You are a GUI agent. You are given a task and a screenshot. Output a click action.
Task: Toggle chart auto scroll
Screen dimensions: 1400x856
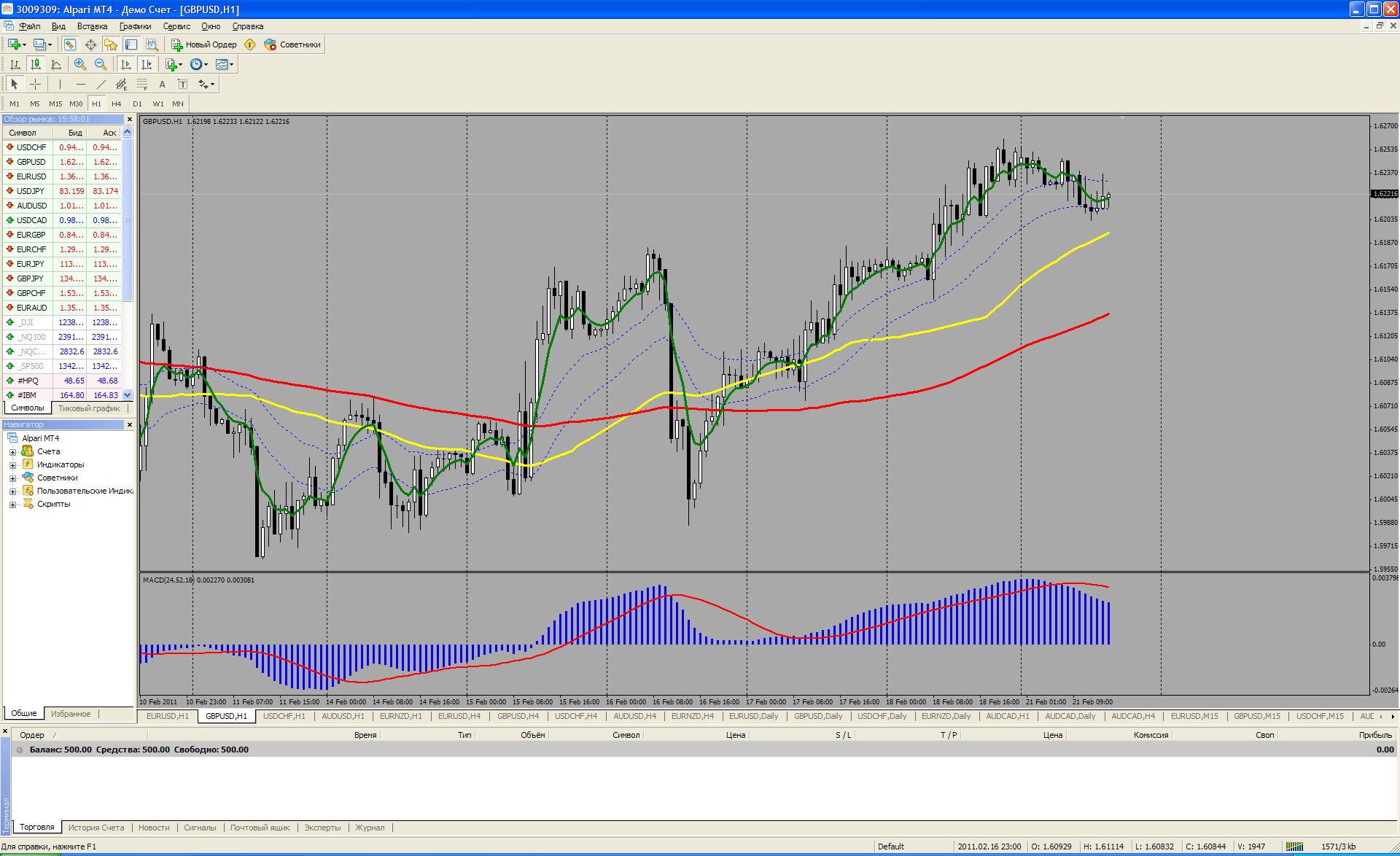click(126, 64)
